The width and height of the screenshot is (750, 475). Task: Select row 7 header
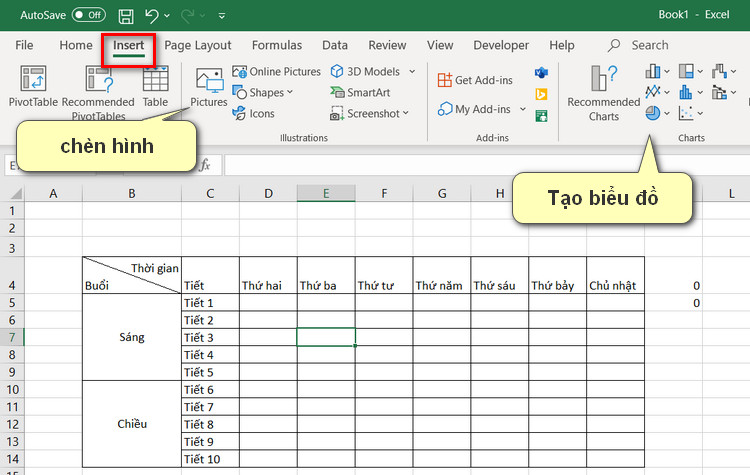(x=12, y=337)
